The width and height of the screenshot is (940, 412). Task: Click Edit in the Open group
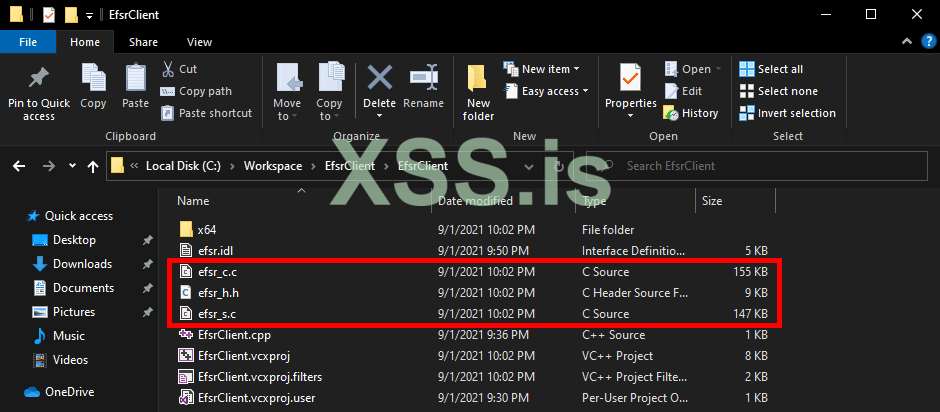[683, 91]
